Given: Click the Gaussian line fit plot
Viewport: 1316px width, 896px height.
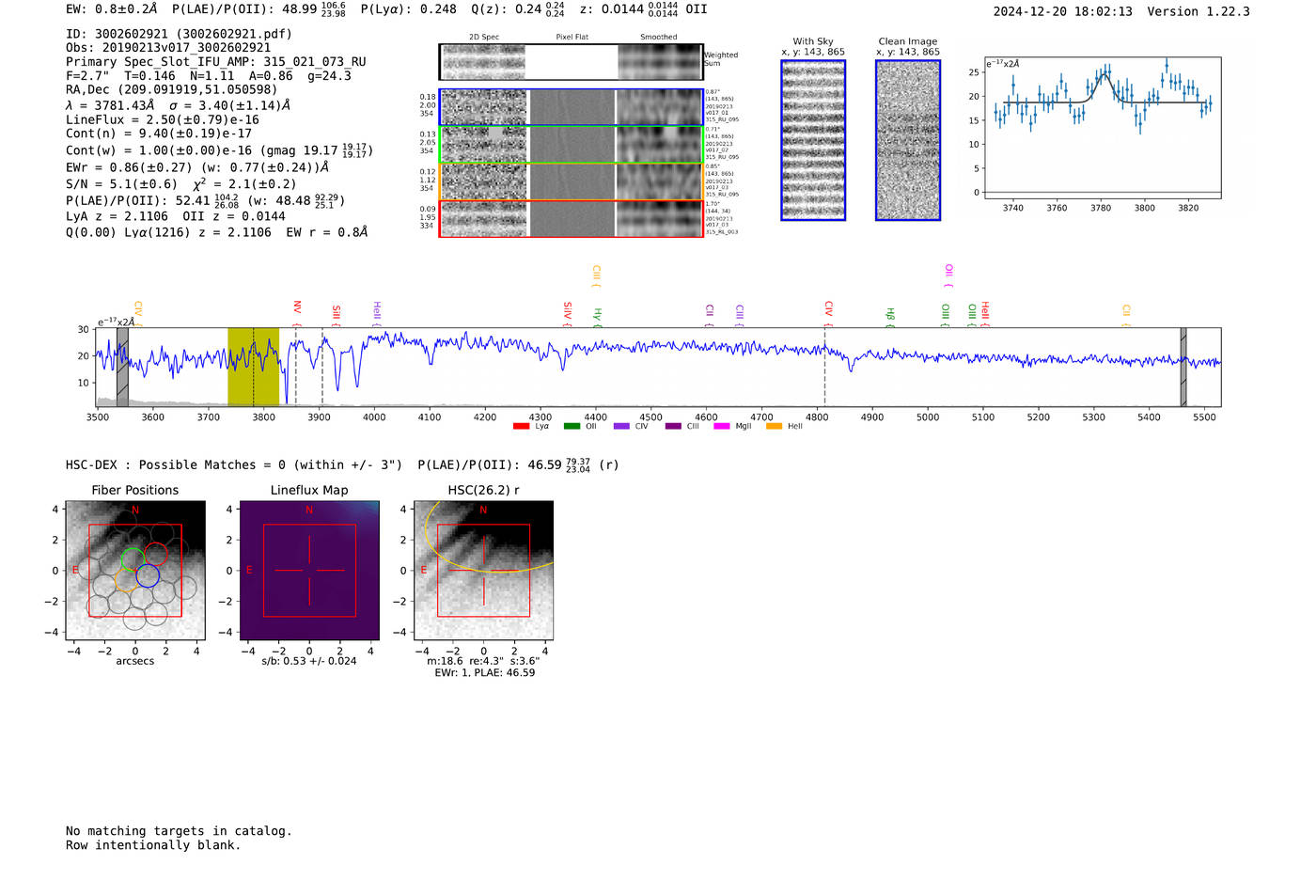Looking at the screenshot, I should pyautogui.click(x=1103, y=128).
